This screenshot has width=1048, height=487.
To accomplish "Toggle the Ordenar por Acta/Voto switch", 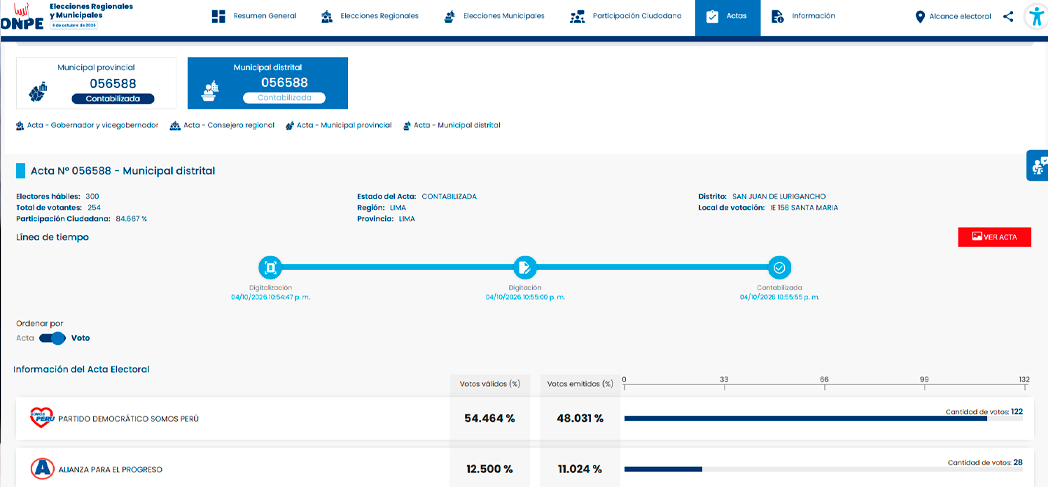I will click(x=53, y=338).
